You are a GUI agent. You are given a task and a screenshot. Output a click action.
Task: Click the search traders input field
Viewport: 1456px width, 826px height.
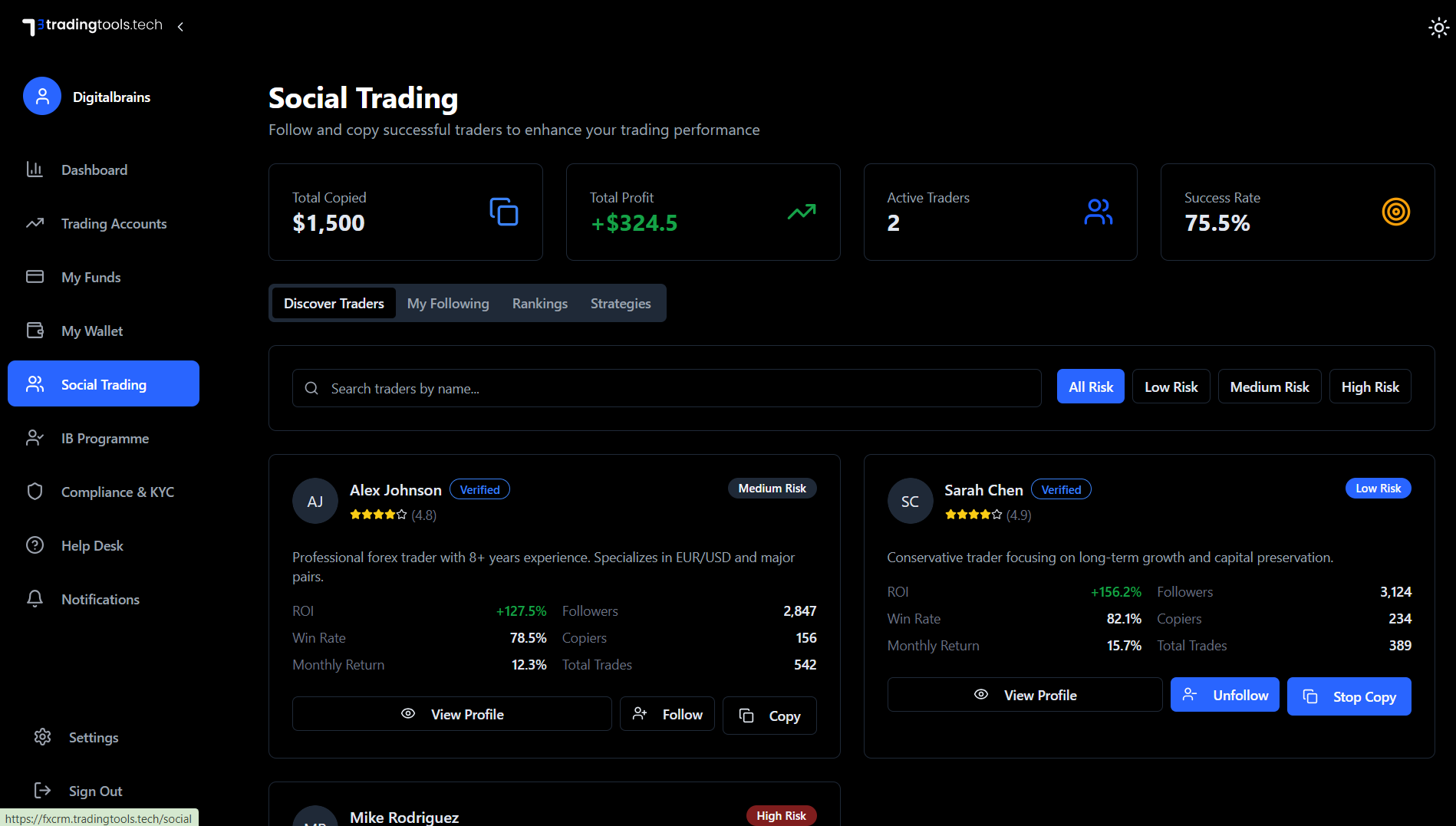[x=666, y=388]
